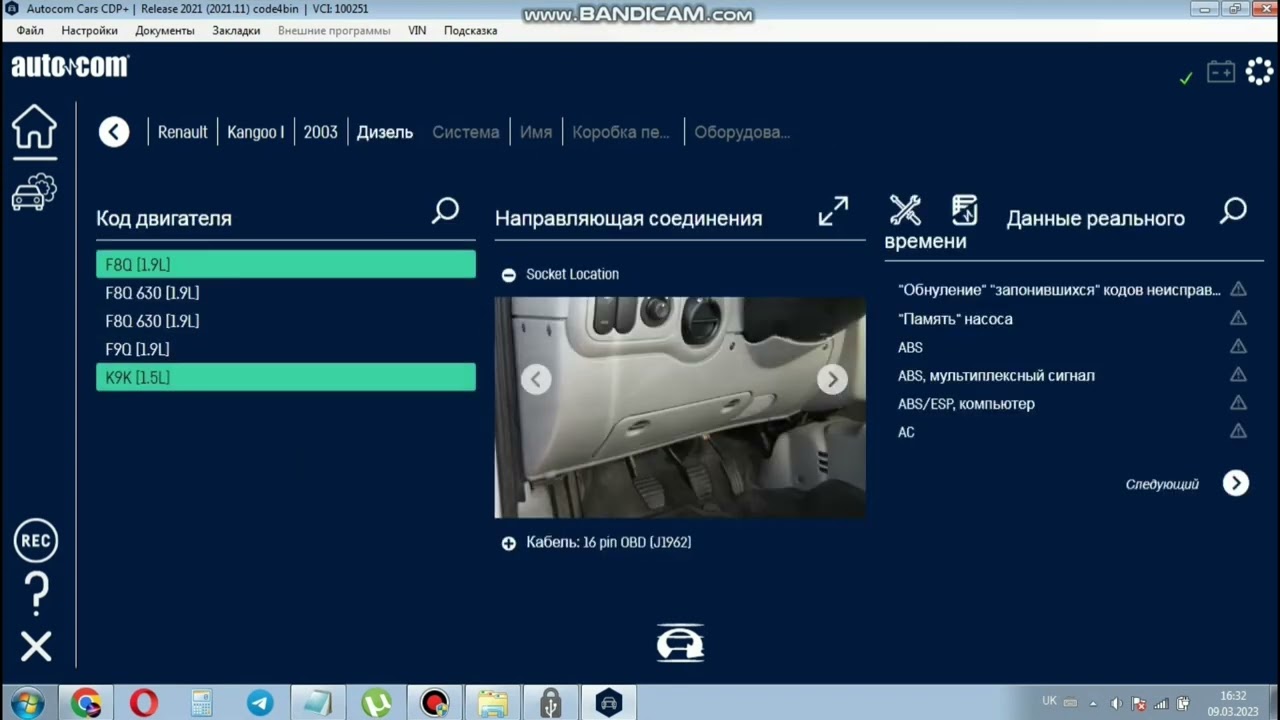Show next socket location image
The height and width of the screenshot is (720, 1280).
pyautogui.click(x=832, y=379)
